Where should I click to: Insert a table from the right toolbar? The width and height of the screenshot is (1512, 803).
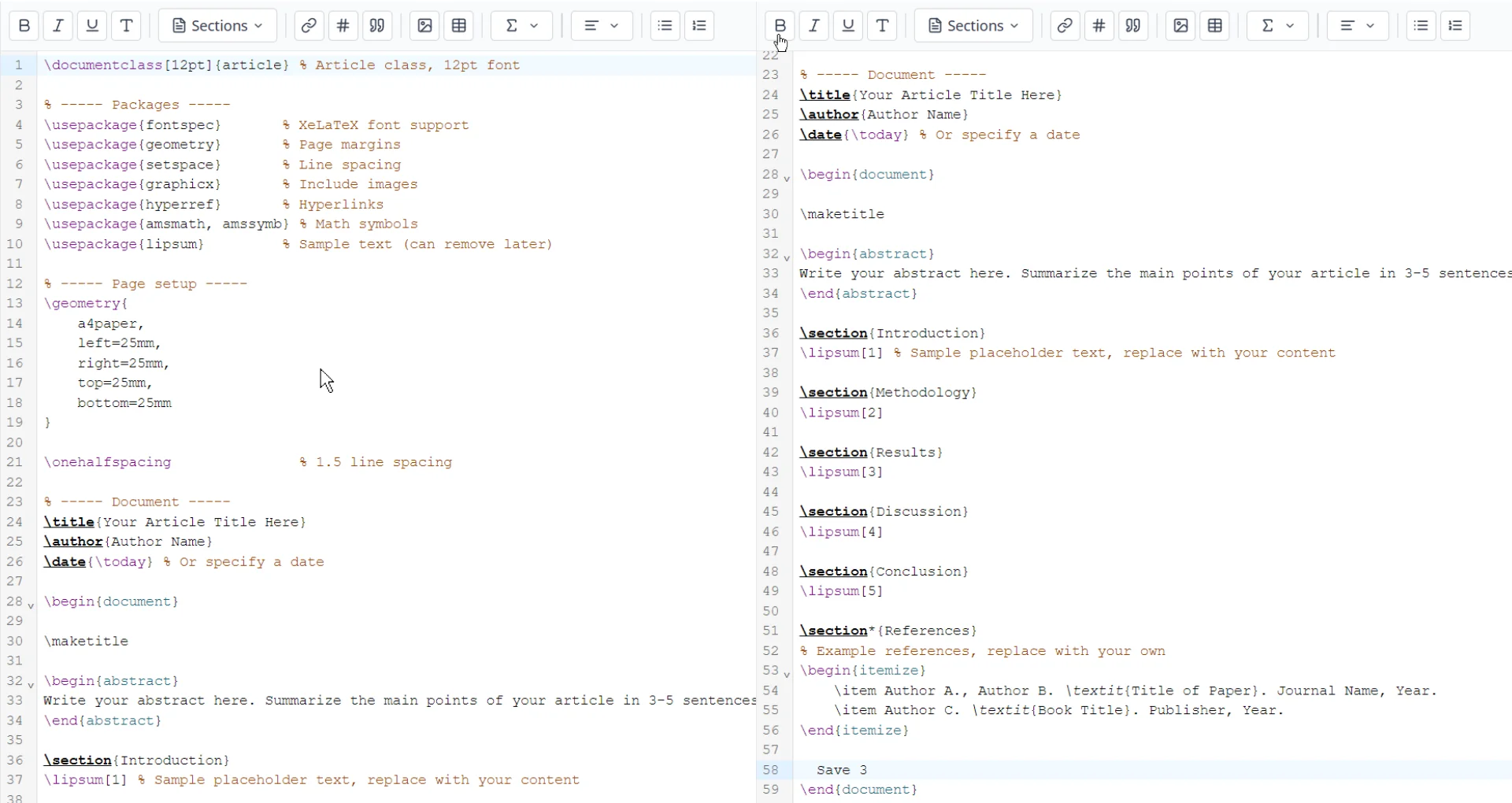point(1215,26)
